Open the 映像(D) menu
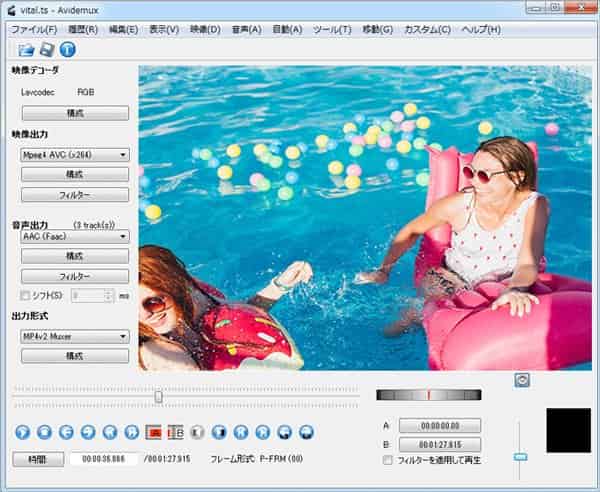The height and width of the screenshot is (492, 600). point(205,29)
